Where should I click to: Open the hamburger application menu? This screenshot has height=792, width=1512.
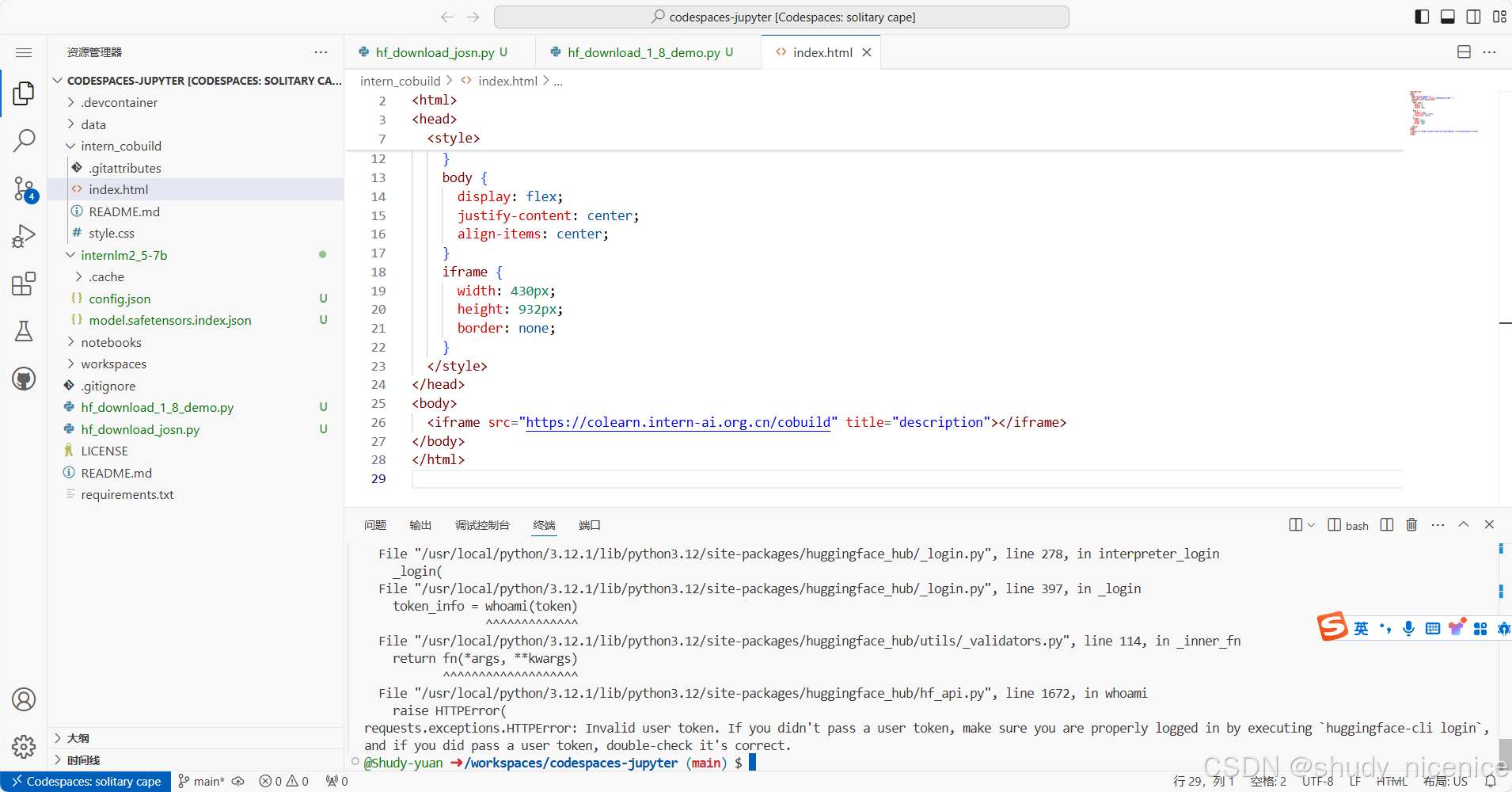pos(24,52)
